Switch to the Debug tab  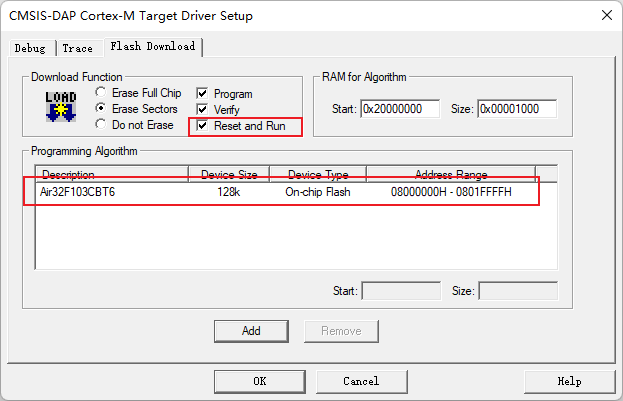(x=30, y=48)
